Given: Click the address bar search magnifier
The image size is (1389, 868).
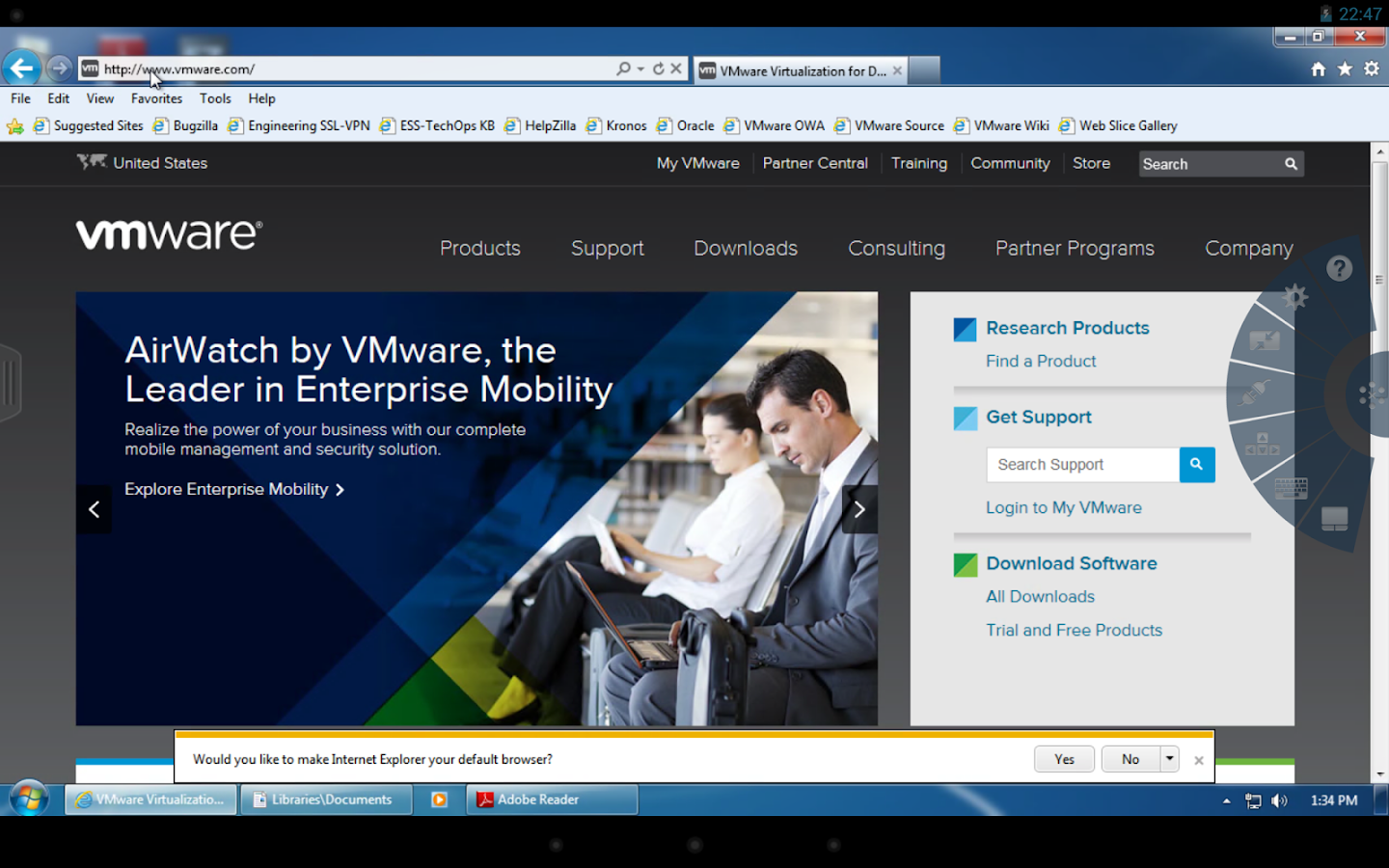Looking at the screenshot, I should pos(624,69).
